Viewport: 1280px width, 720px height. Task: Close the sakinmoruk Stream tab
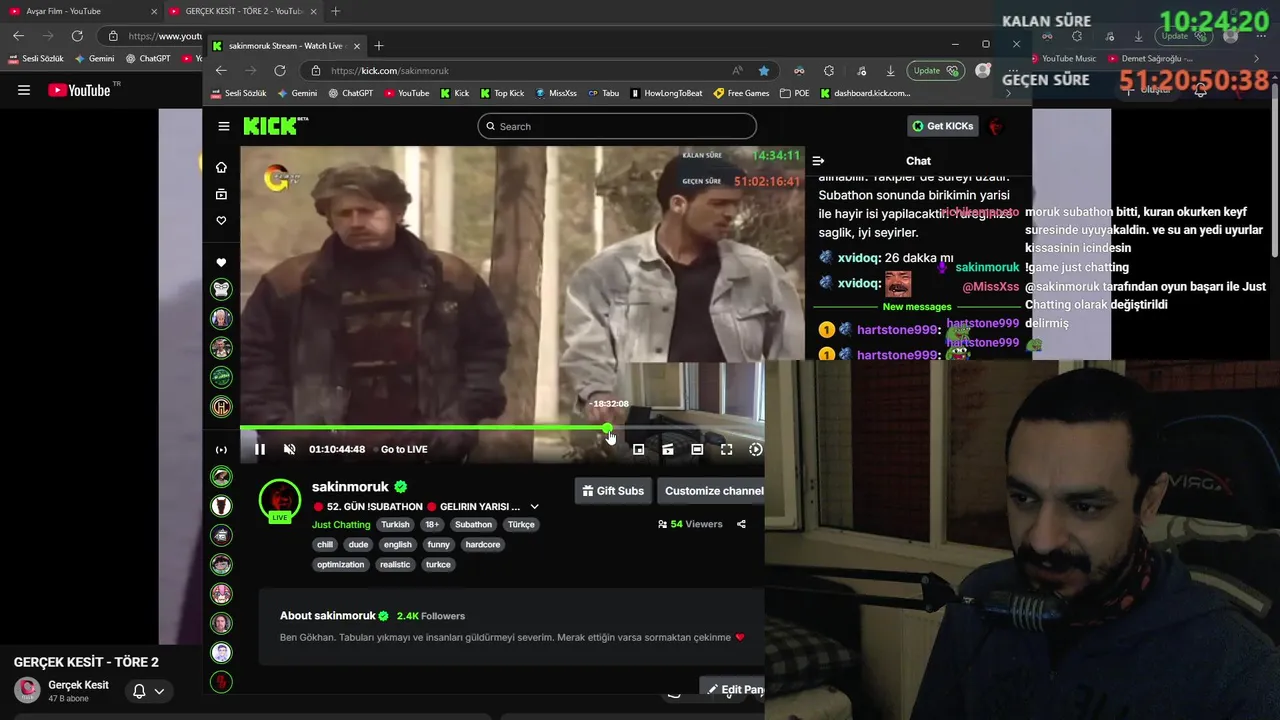(355, 46)
